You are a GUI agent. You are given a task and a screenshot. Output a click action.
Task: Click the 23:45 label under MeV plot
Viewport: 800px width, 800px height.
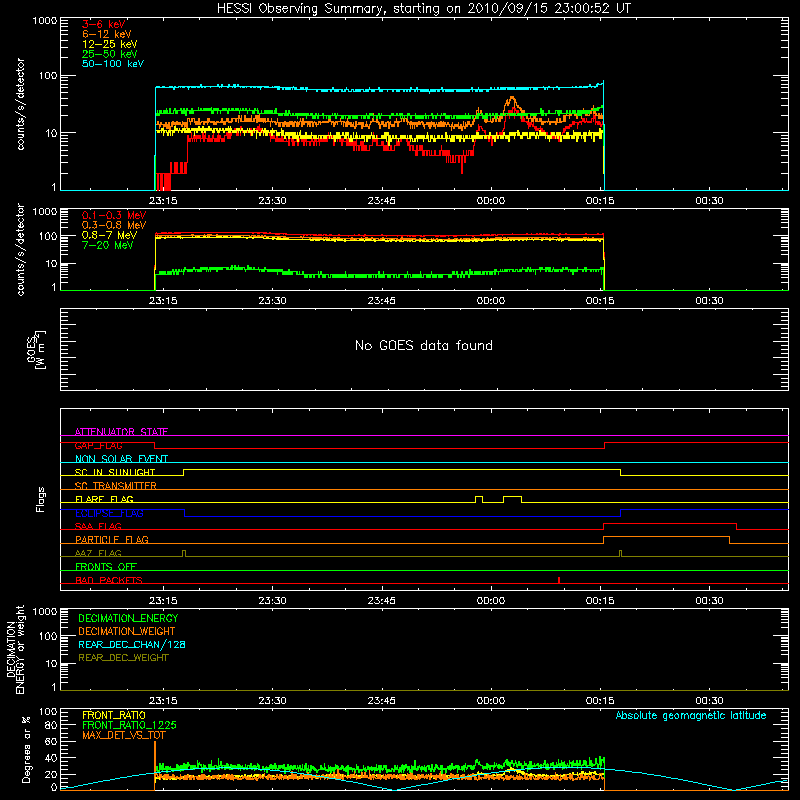(382, 301)
